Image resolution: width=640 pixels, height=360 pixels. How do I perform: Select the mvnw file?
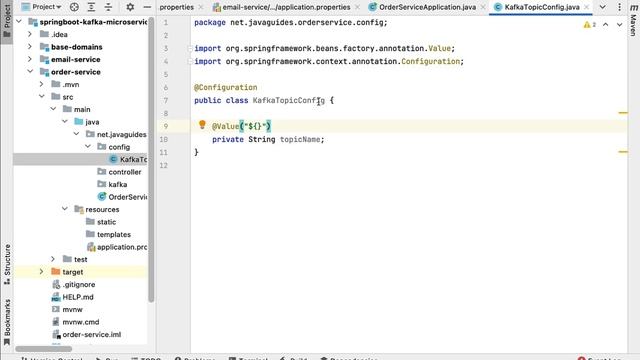(67, 309)
